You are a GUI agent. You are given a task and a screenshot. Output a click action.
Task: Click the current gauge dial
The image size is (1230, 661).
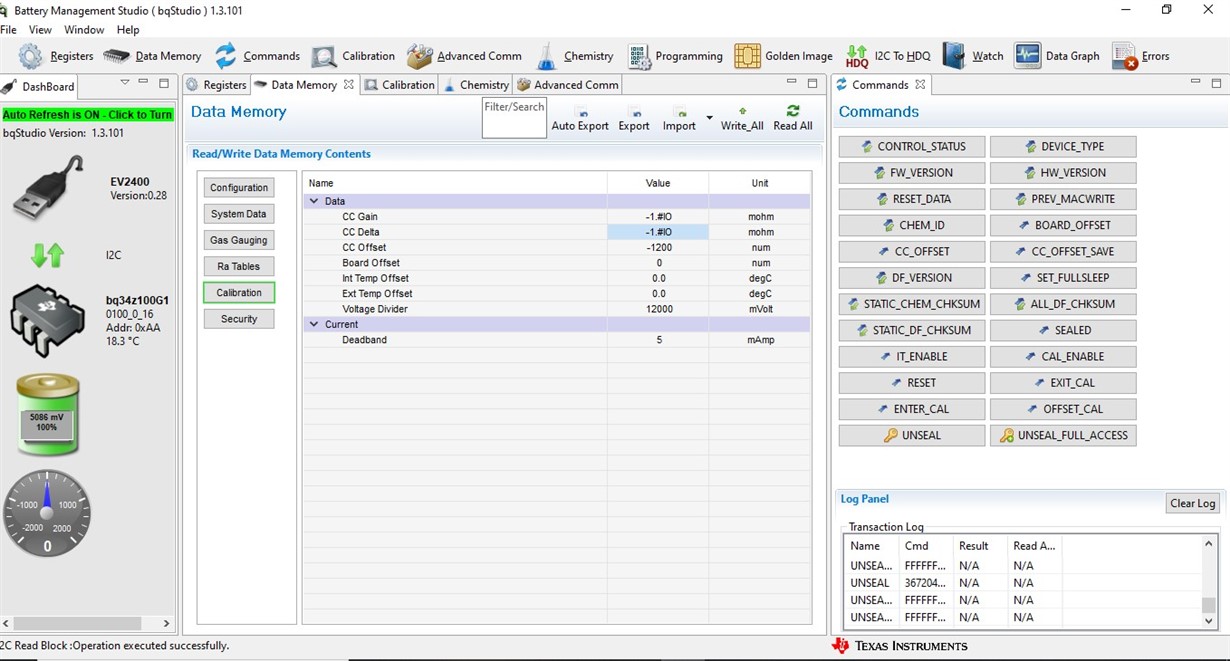pyautogui.click(x=47, y=513)
